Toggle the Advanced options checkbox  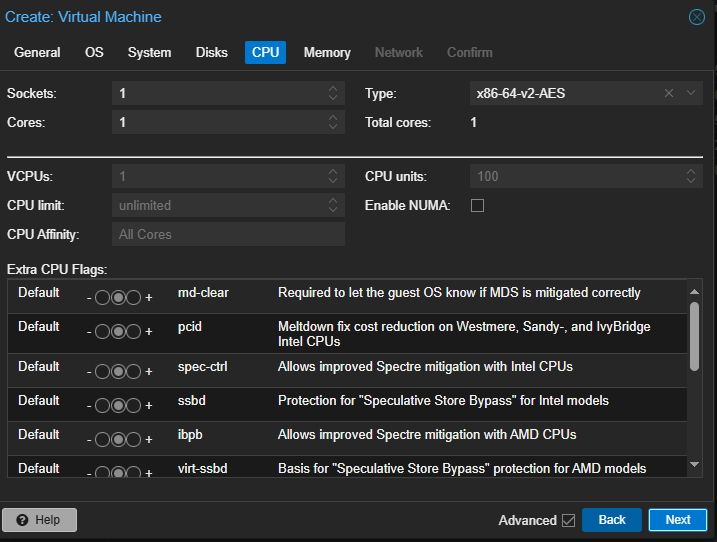568,520
